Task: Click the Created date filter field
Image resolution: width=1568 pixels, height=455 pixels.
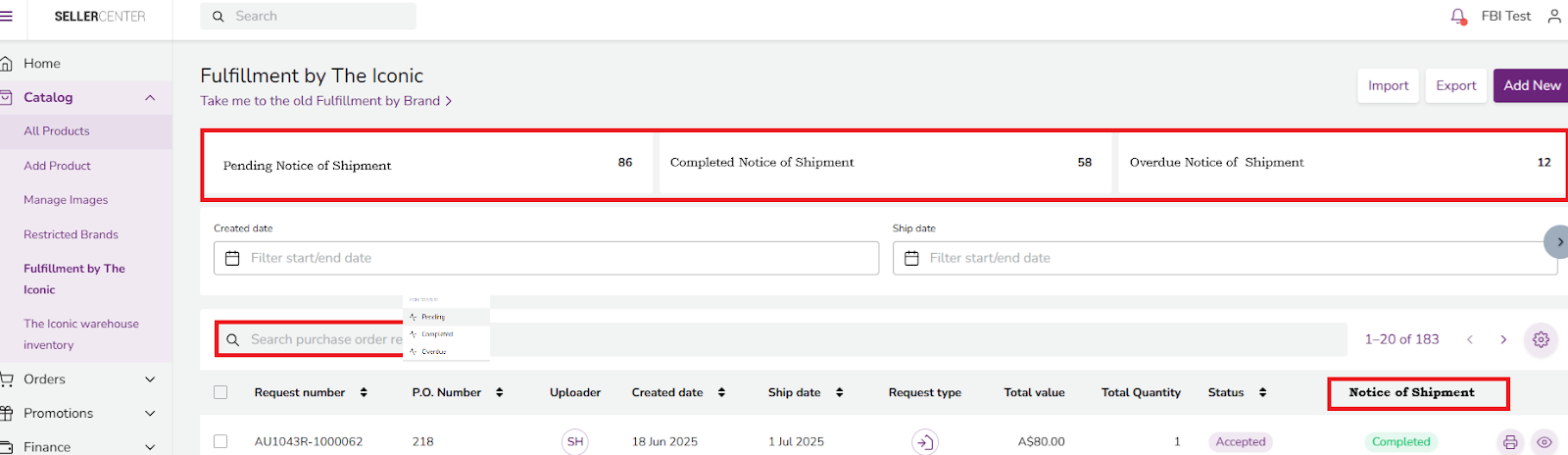Action: (x=546, y=258)
